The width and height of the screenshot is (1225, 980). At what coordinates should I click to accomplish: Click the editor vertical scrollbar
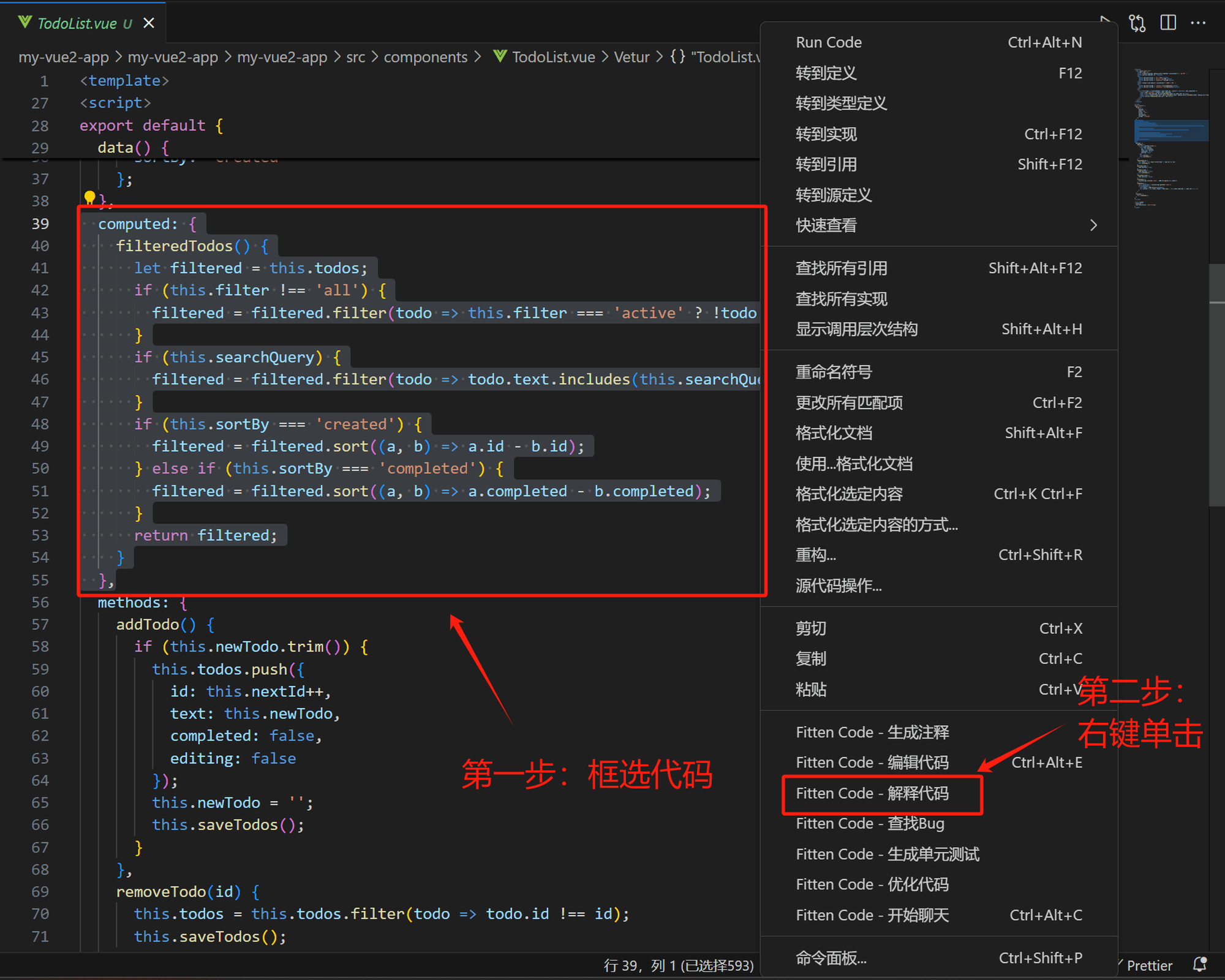[1217, 385]
